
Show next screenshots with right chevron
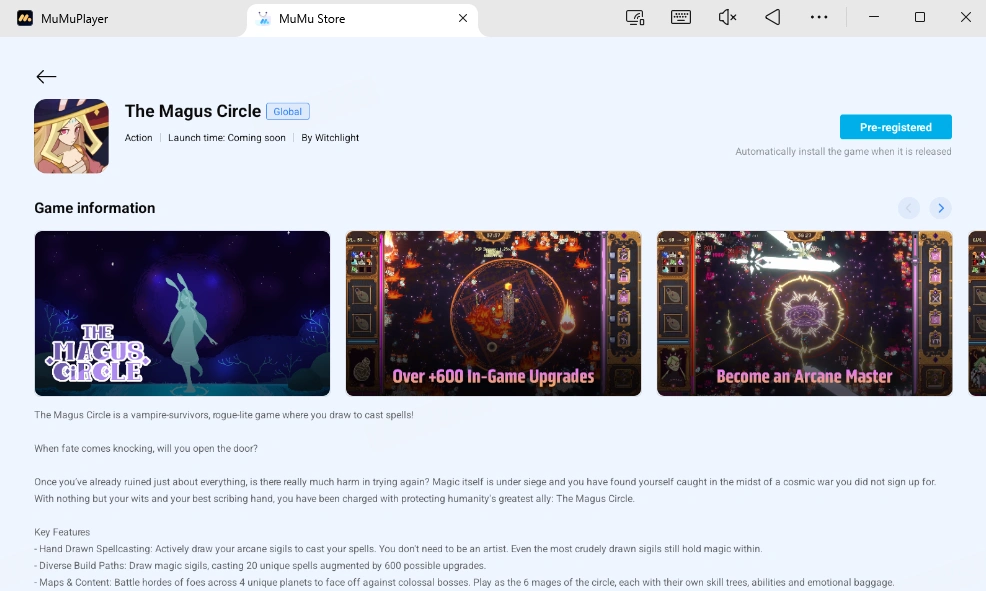941,208
